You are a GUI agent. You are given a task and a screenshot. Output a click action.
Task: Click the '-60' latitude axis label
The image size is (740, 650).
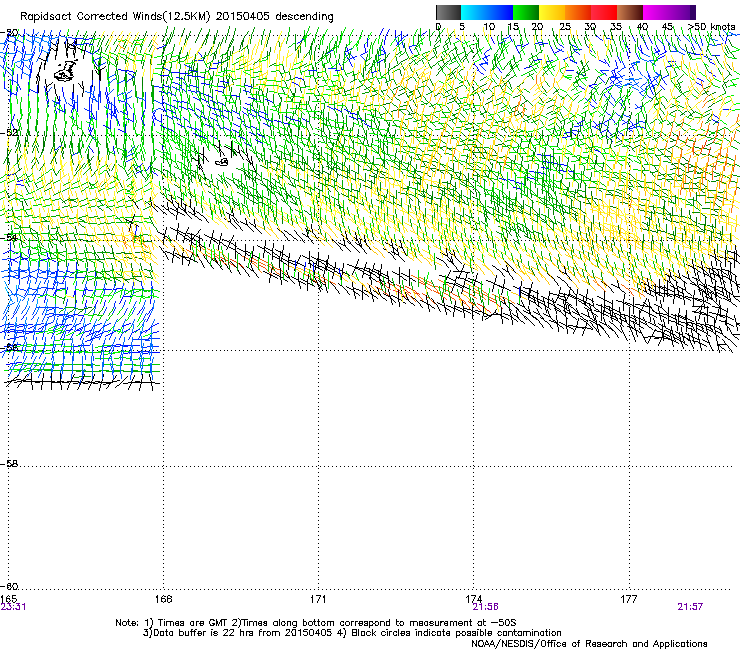(10, 587)
